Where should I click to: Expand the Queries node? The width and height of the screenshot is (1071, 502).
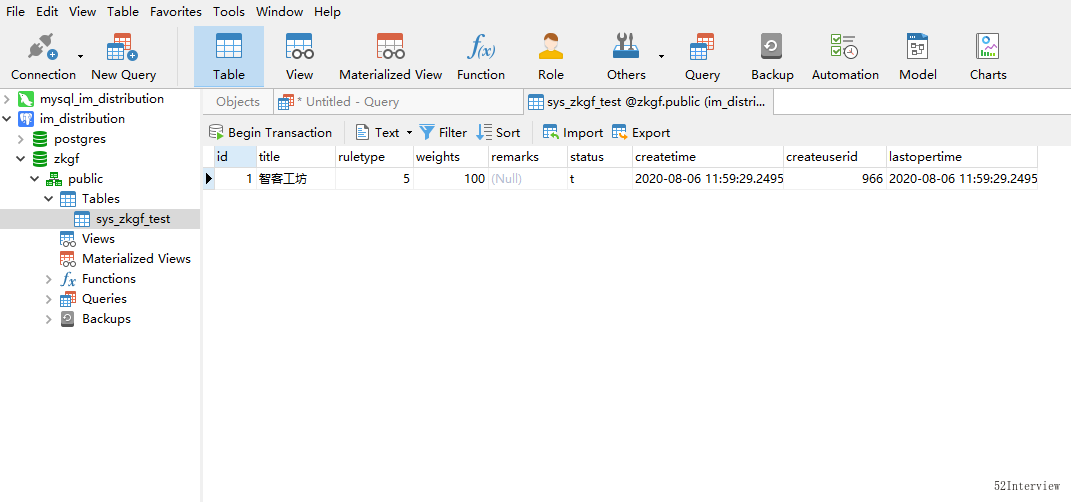click(48, 298)
